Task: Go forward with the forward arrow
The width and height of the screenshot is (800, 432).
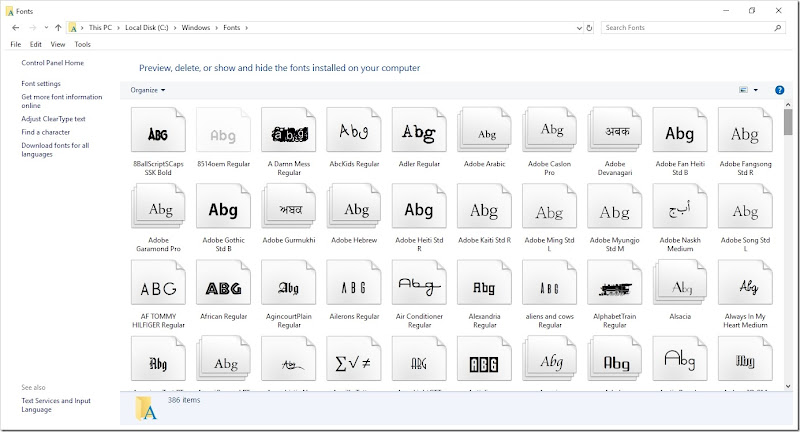Action: coord(33,28)
